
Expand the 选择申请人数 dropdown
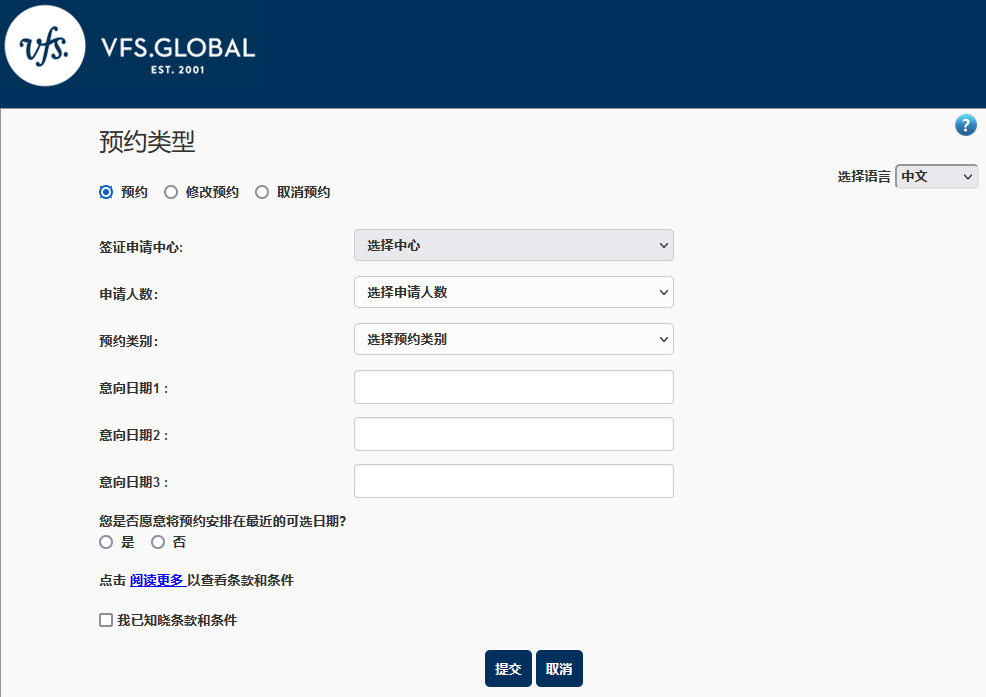pos(514,292)
